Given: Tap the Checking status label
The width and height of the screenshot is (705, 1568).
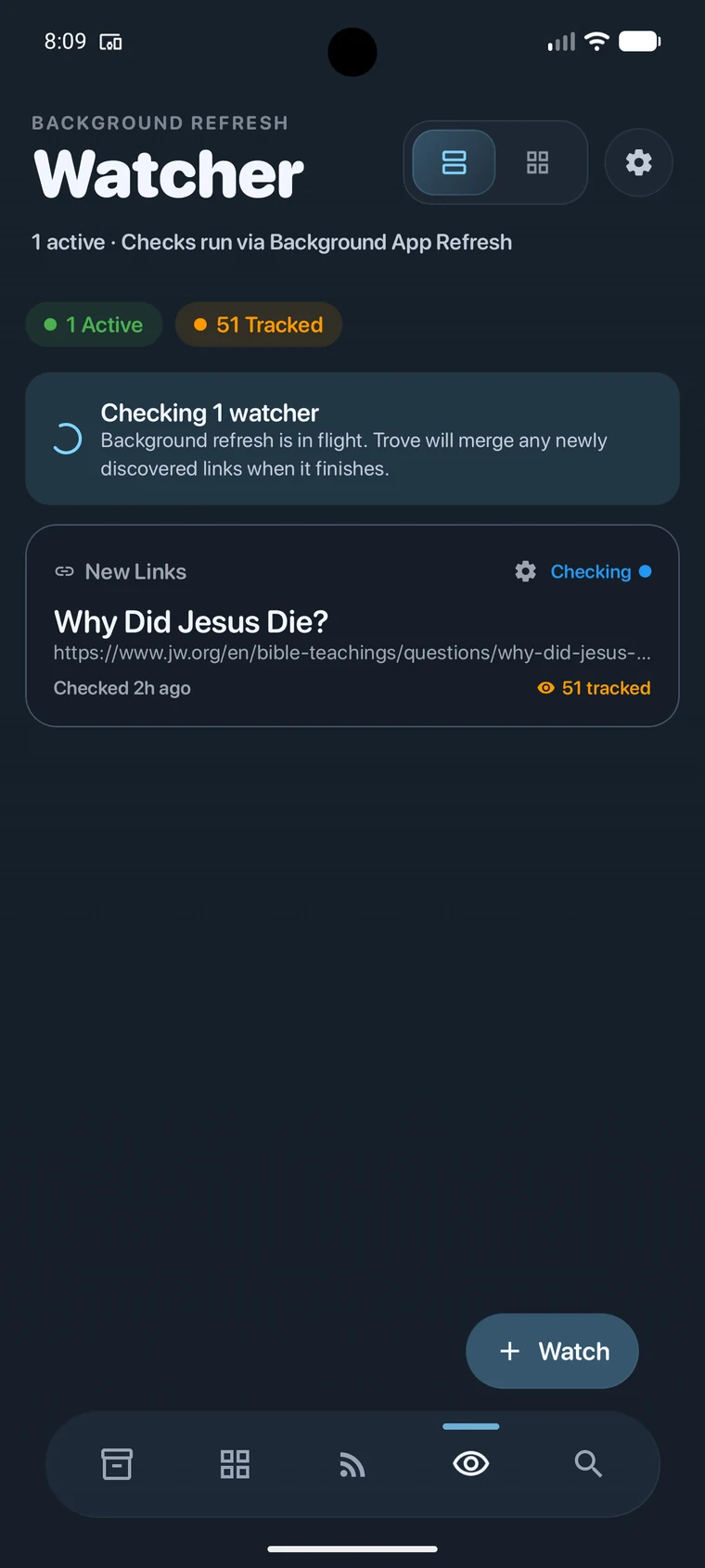Looking at the screenshot, I should click(x=591, y=571).
